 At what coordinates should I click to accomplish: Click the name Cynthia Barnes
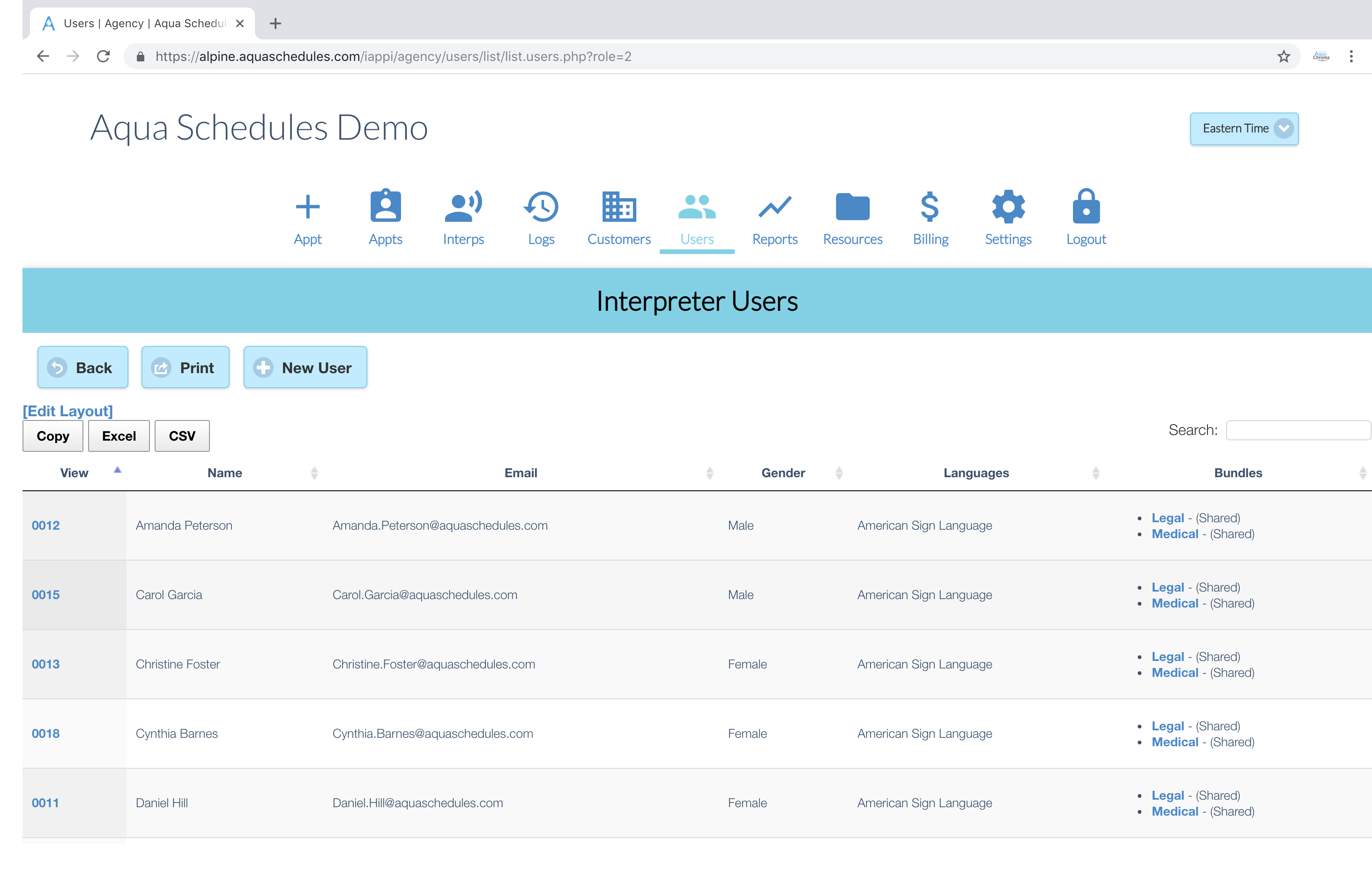(177, 733)
